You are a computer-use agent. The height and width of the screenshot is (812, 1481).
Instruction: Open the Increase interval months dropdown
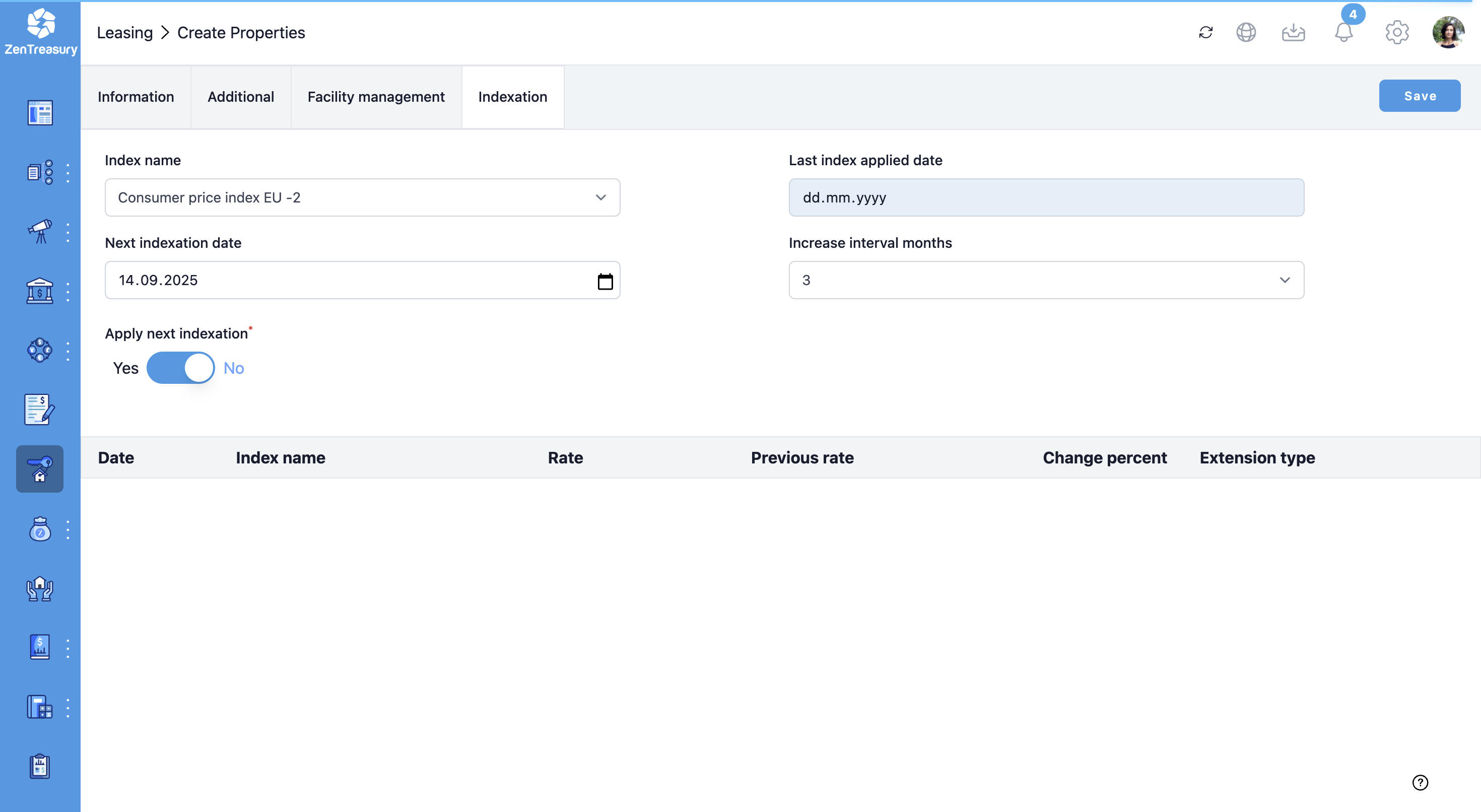click(1046, 280)
